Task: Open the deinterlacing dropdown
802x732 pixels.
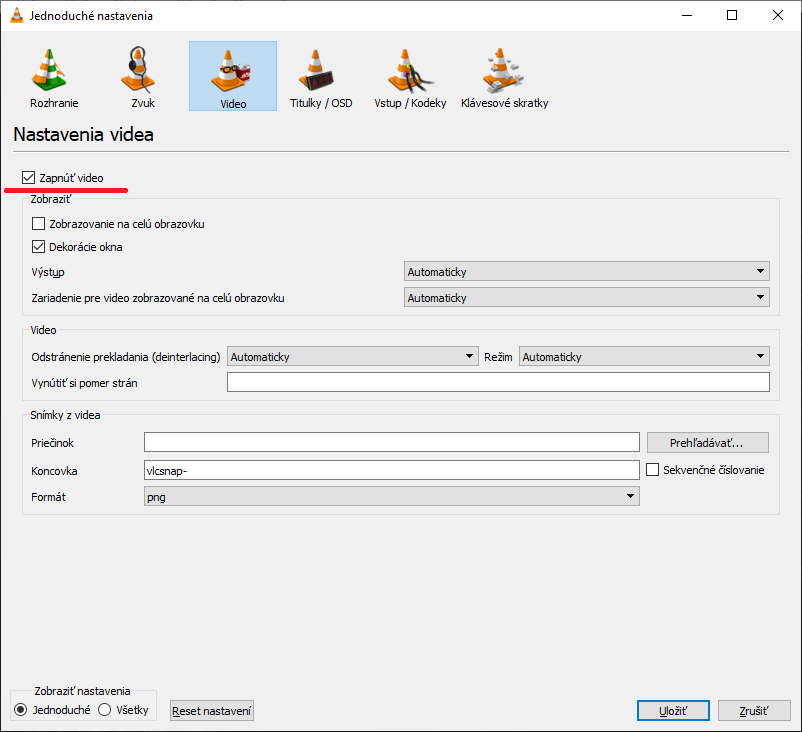Action: pos(352,356)
